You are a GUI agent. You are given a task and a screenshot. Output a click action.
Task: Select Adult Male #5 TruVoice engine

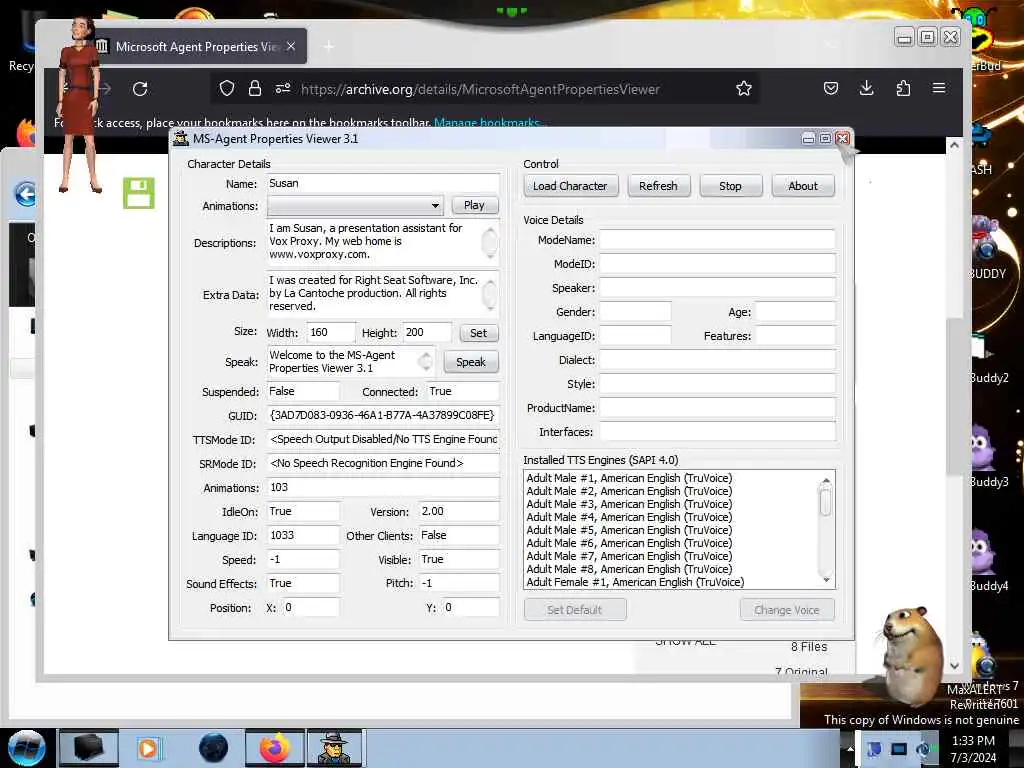tap(629, 530)
